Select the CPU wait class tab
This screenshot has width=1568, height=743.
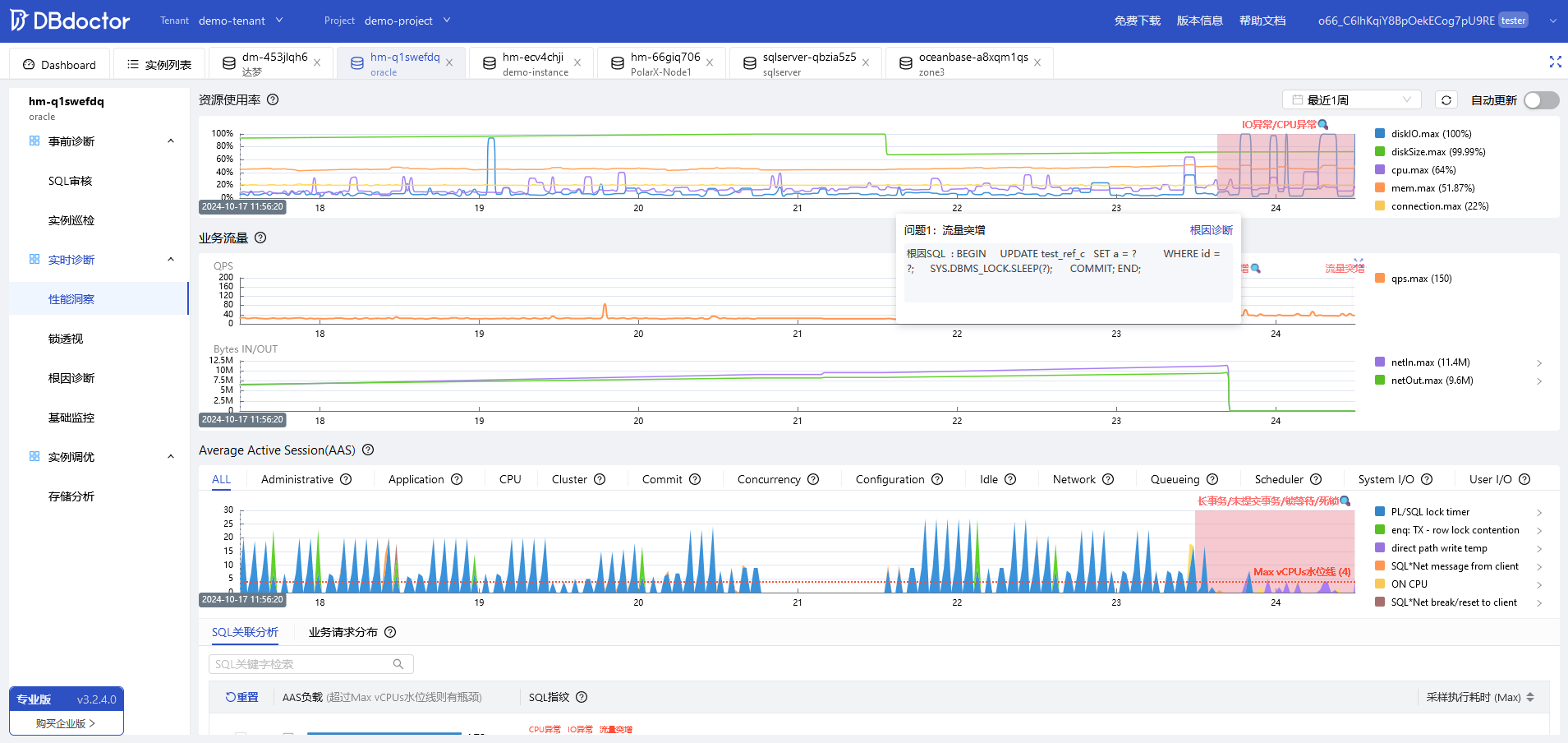510,479
